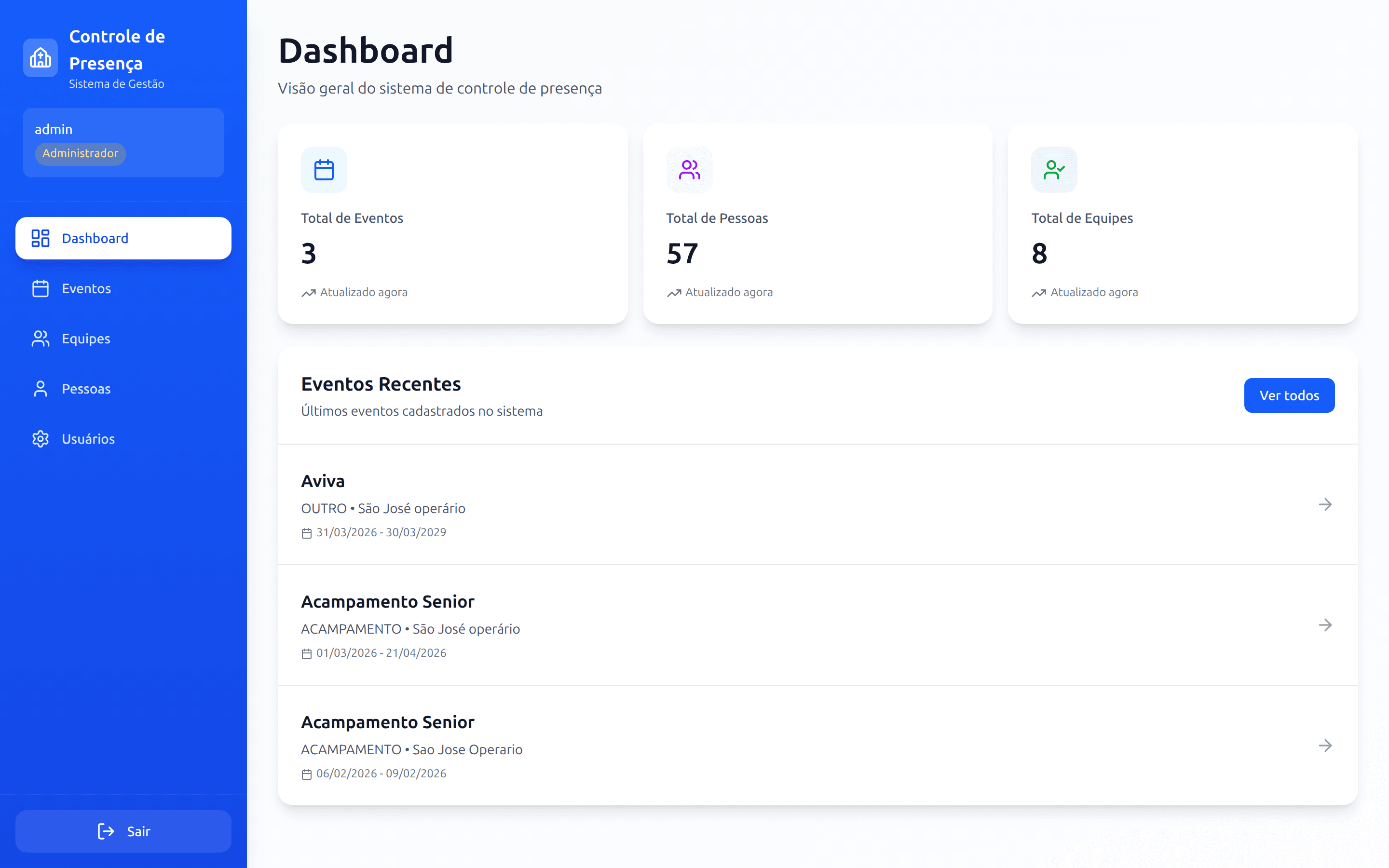Click the trend arrow icon under Total de Pessoas
The height and width of the screenshot is (868, 1389).
point(674,293)
